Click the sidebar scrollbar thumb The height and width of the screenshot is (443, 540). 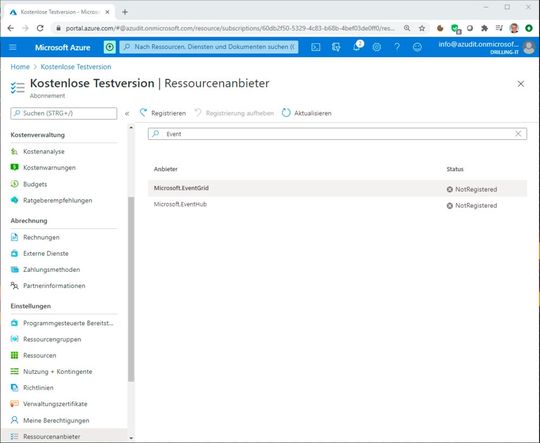coord(131,289)
